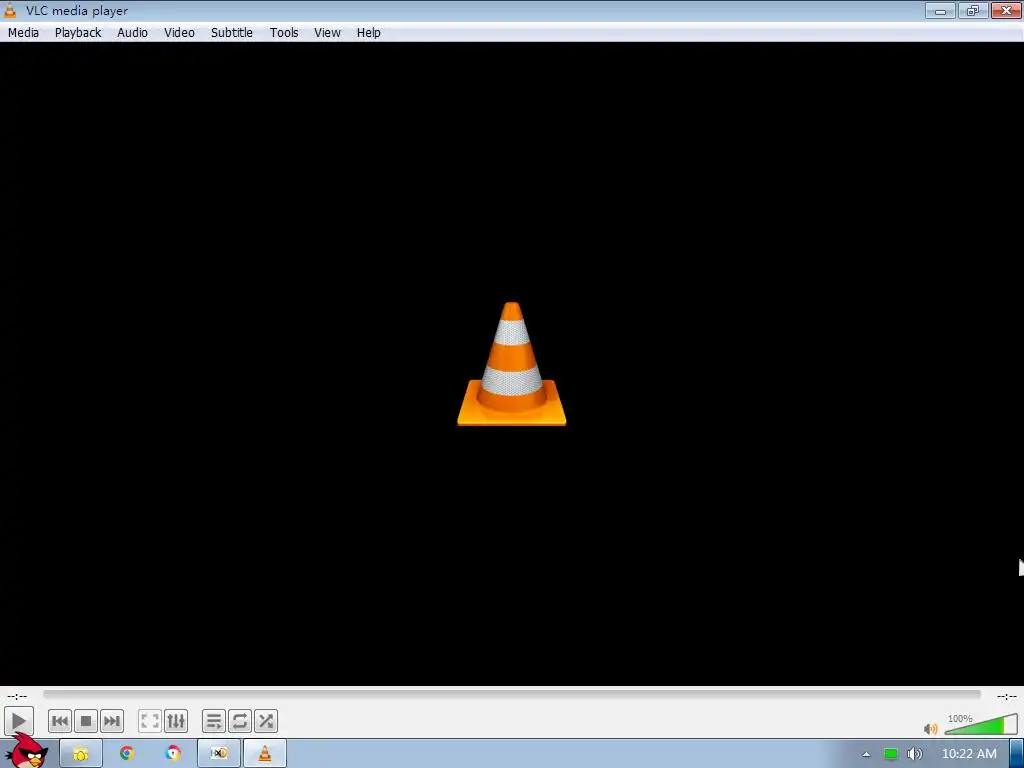The image size is (1024, 768).
Task: Open the Tools menu
Action: click(x=284, y=33)
